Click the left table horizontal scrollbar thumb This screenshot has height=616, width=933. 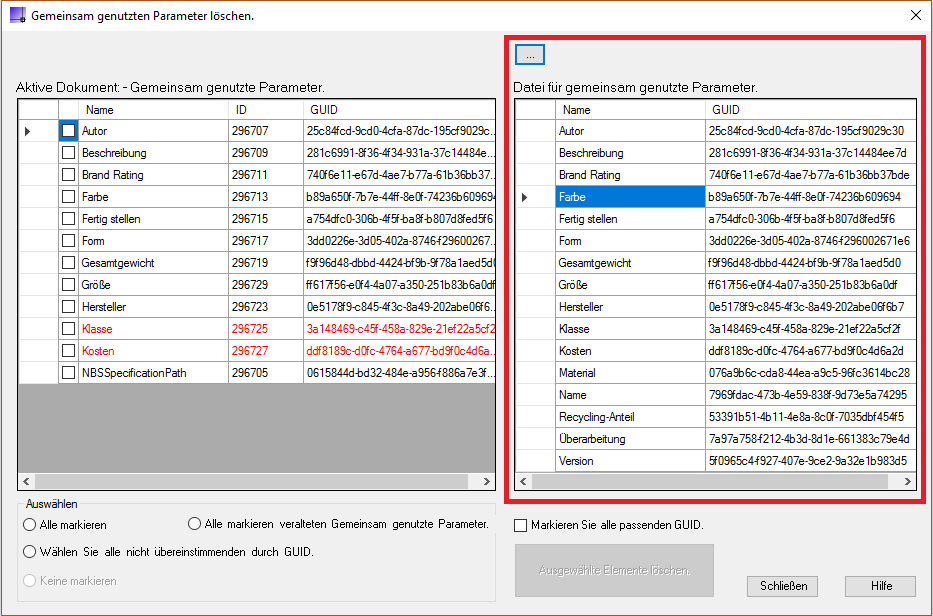click(252, 481)
